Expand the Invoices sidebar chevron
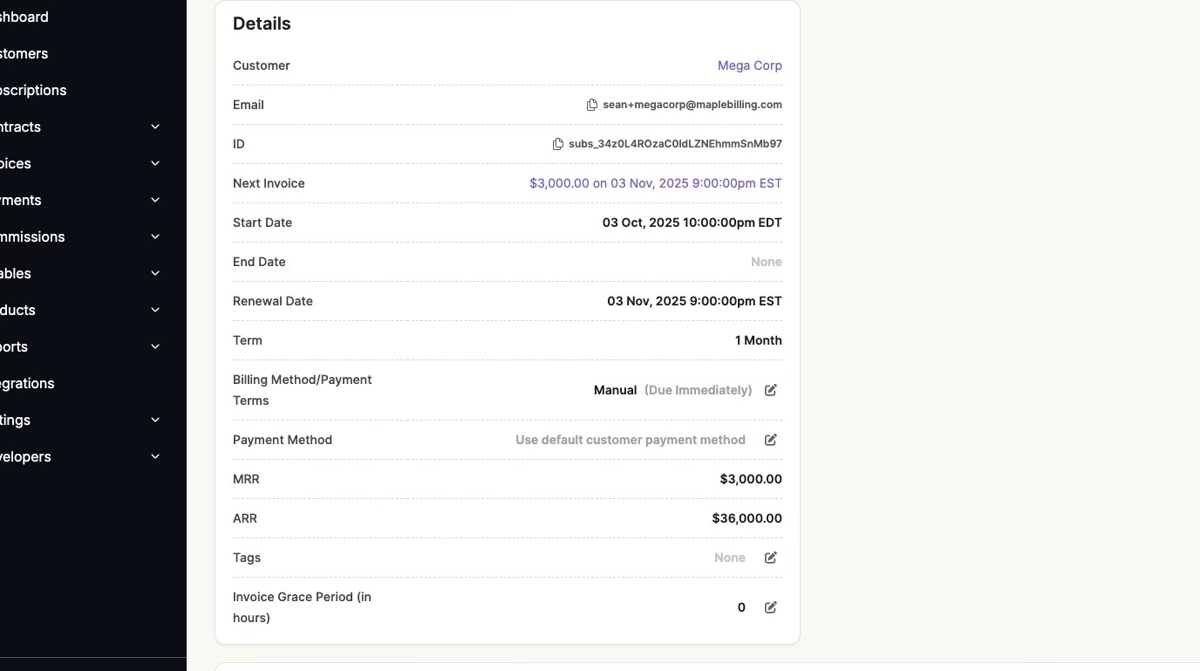The height and width of the screenshot is (671, 1200). click(155, 164)
